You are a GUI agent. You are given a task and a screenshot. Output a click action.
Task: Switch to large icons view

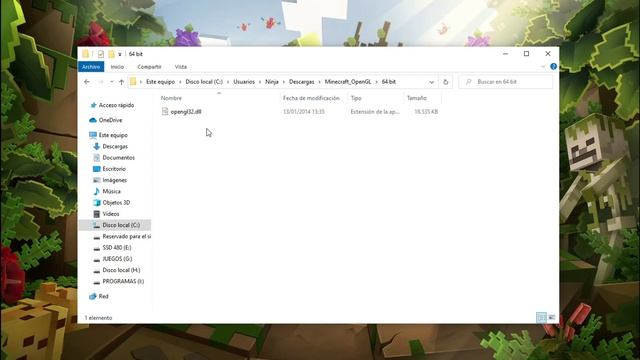pyautogui.click(x=552, y=318)
